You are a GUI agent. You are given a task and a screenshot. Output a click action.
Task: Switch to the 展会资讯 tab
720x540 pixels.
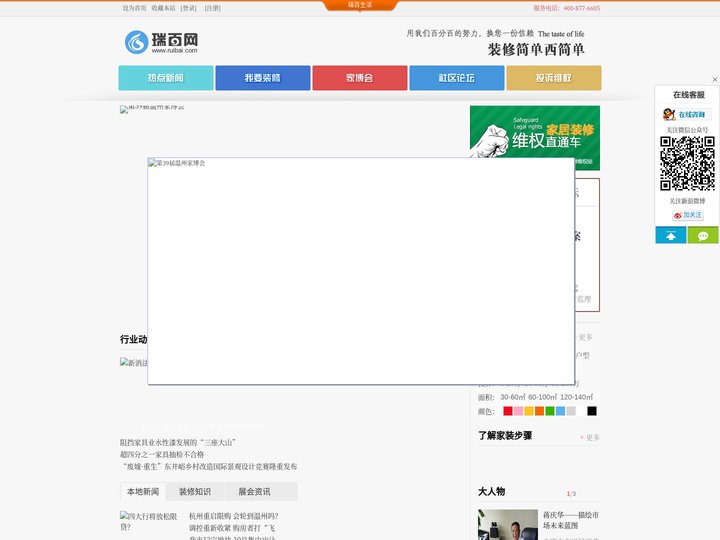coord(254,491)
